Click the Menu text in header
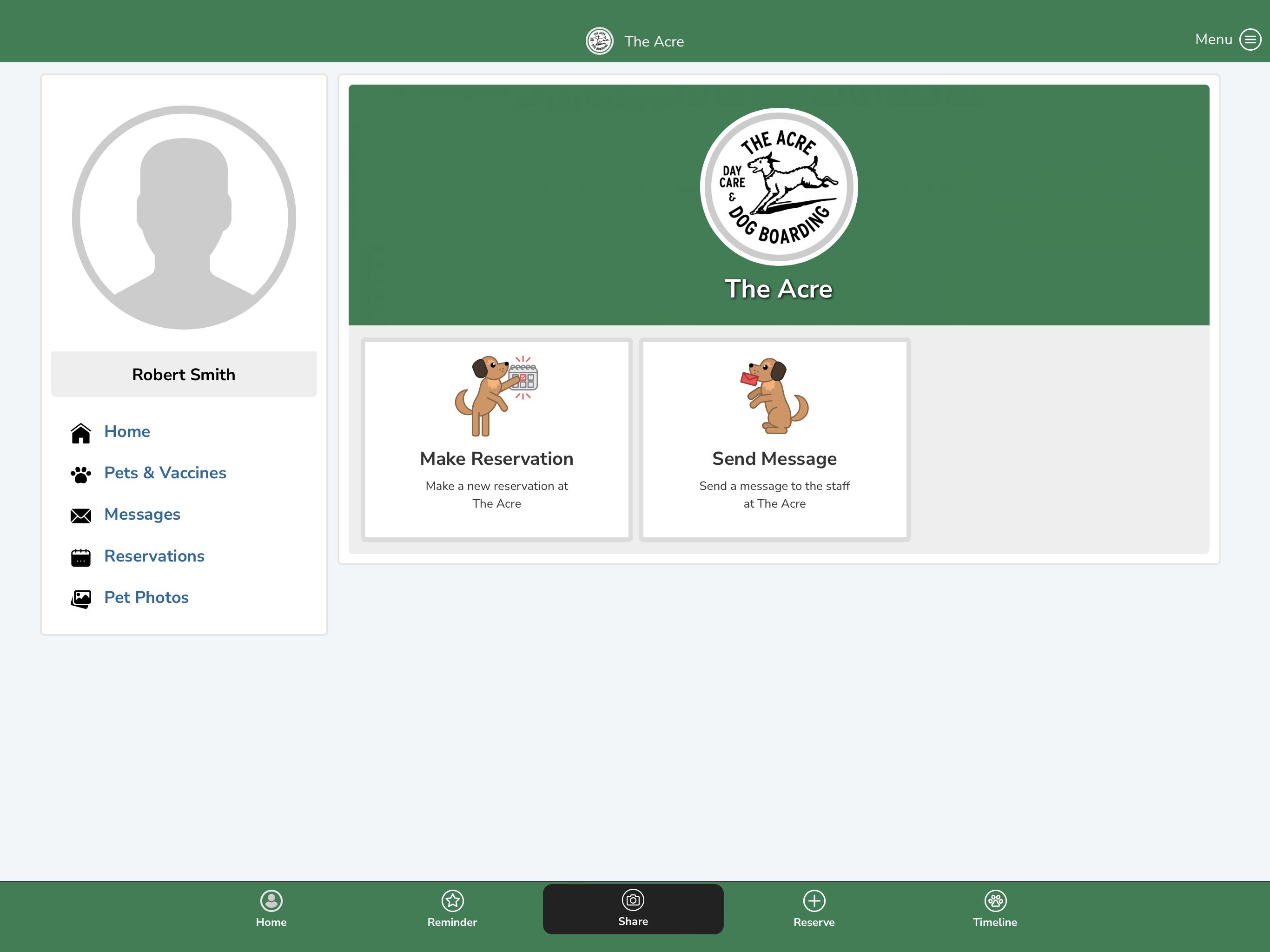1270x952 pixels. click(x=1213, y=39)
